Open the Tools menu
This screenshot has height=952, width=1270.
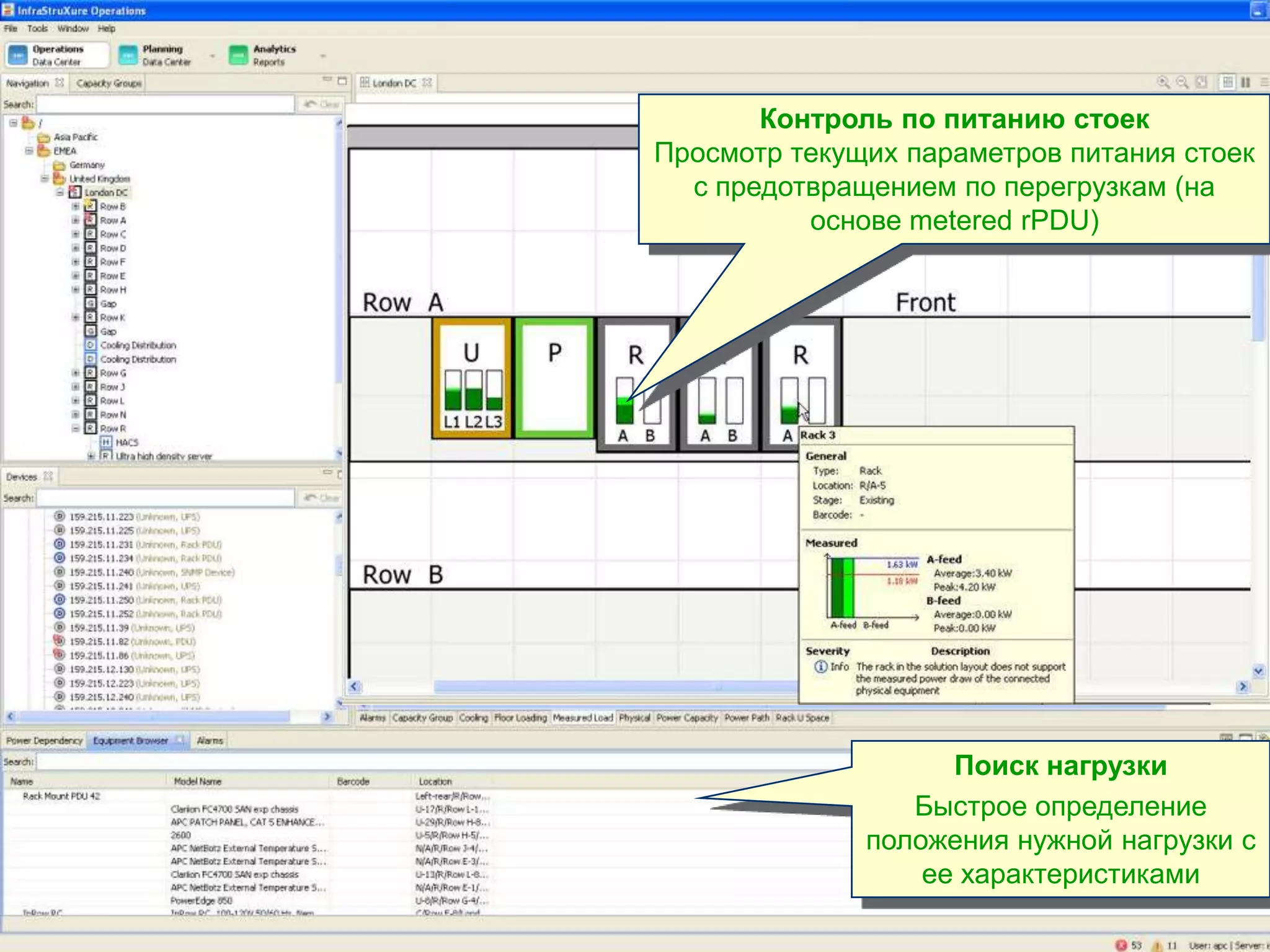click(x=37, y=29)
